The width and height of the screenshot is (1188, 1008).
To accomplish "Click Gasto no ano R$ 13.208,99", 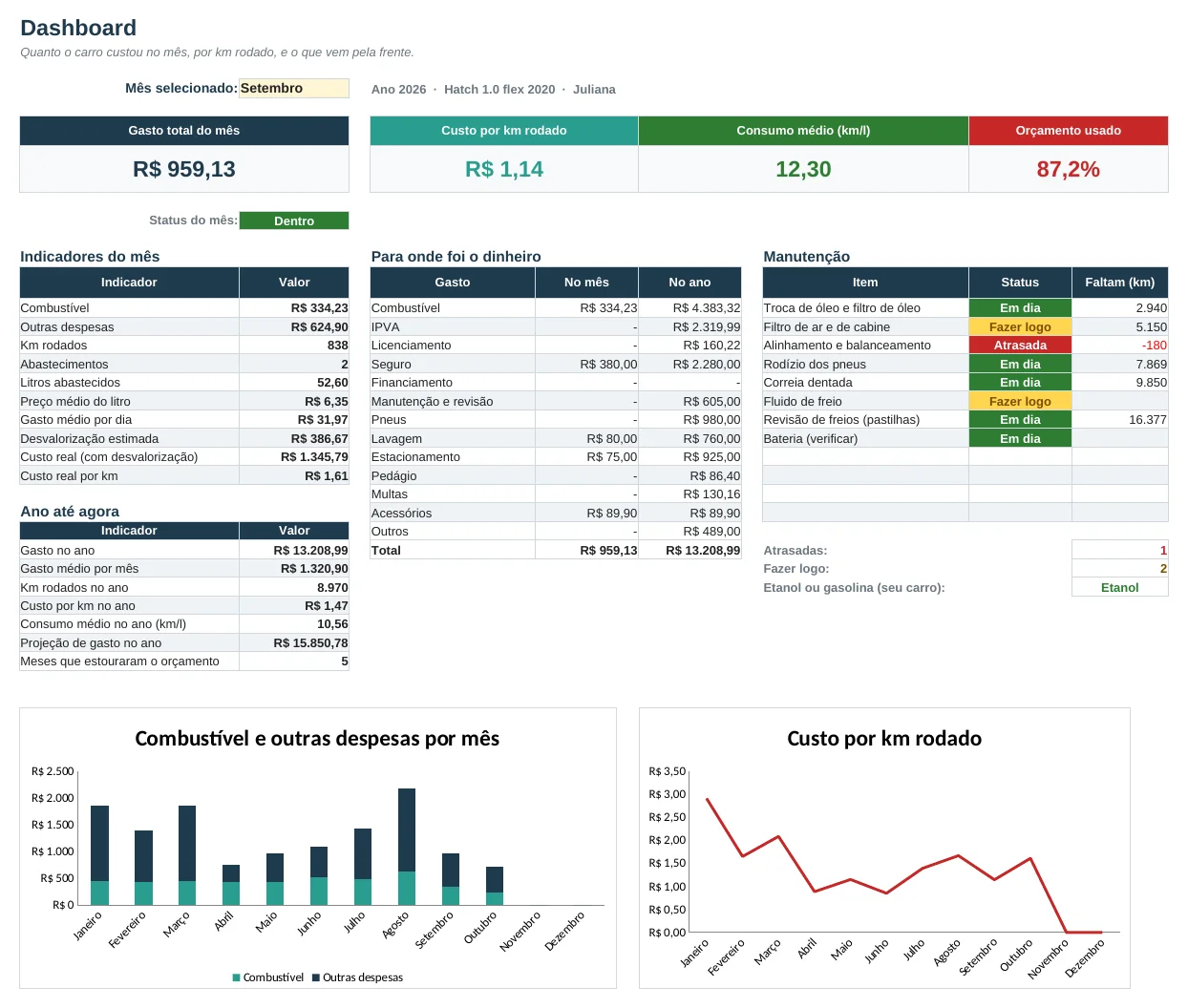I will coord(294,551).
